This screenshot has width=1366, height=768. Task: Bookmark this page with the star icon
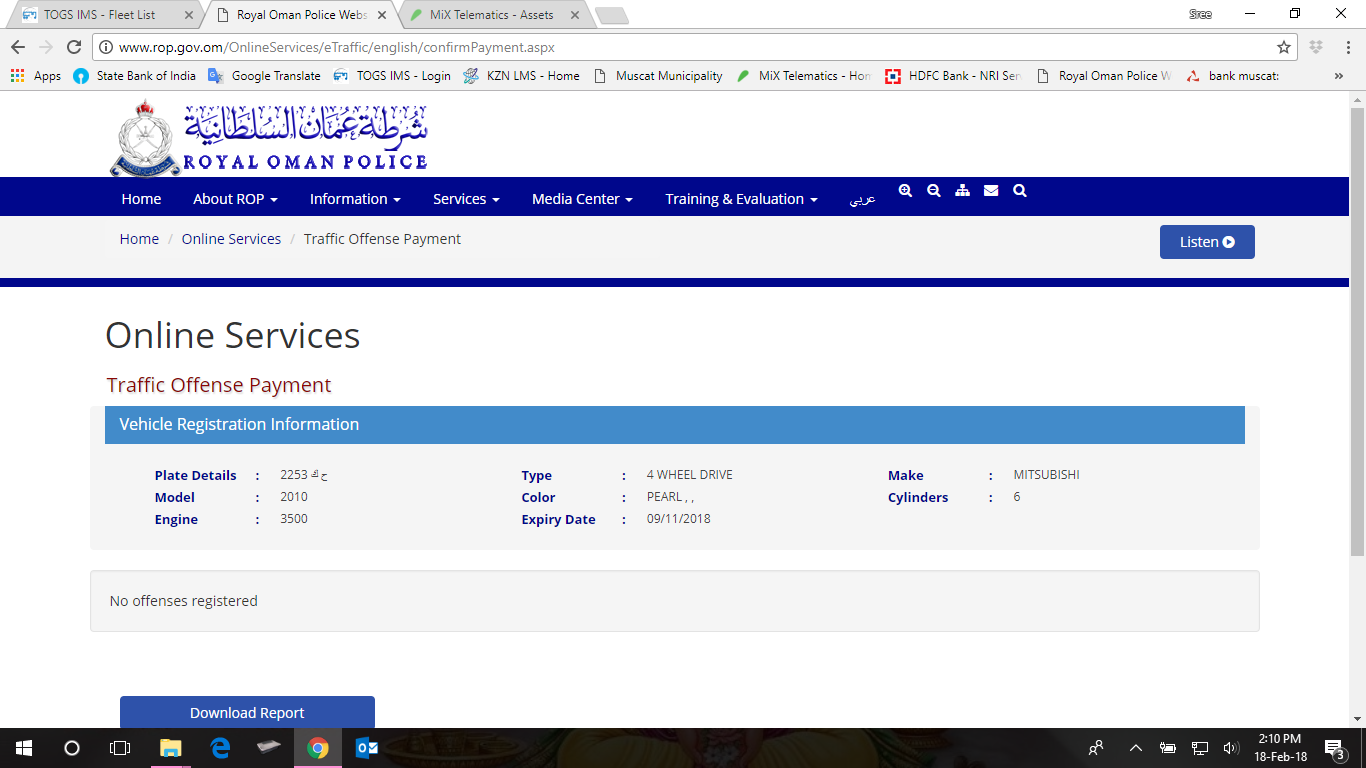[x=1284, y=47]
